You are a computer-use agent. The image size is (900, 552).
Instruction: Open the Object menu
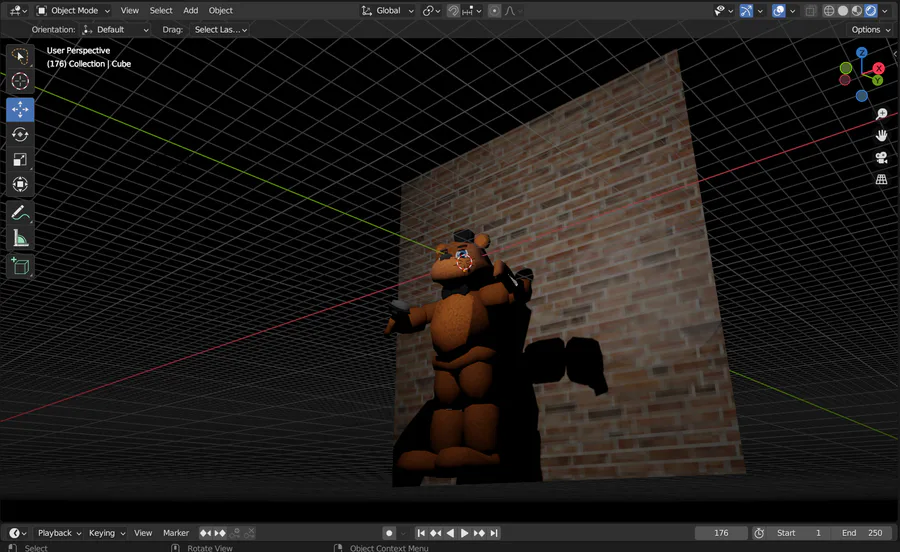point(220,10)
